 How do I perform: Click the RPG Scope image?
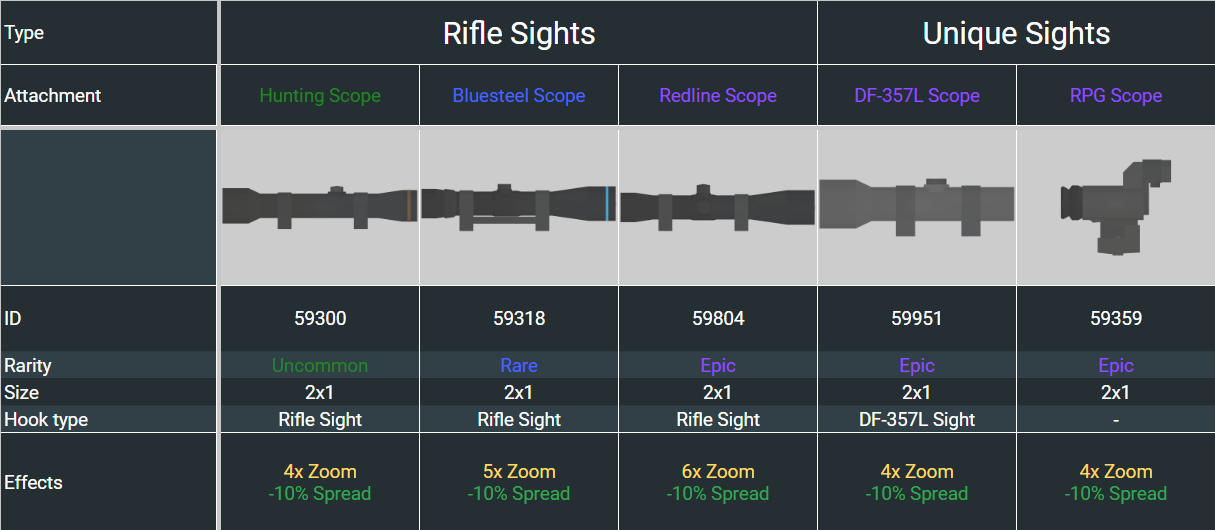click(x=1116, y=206)
